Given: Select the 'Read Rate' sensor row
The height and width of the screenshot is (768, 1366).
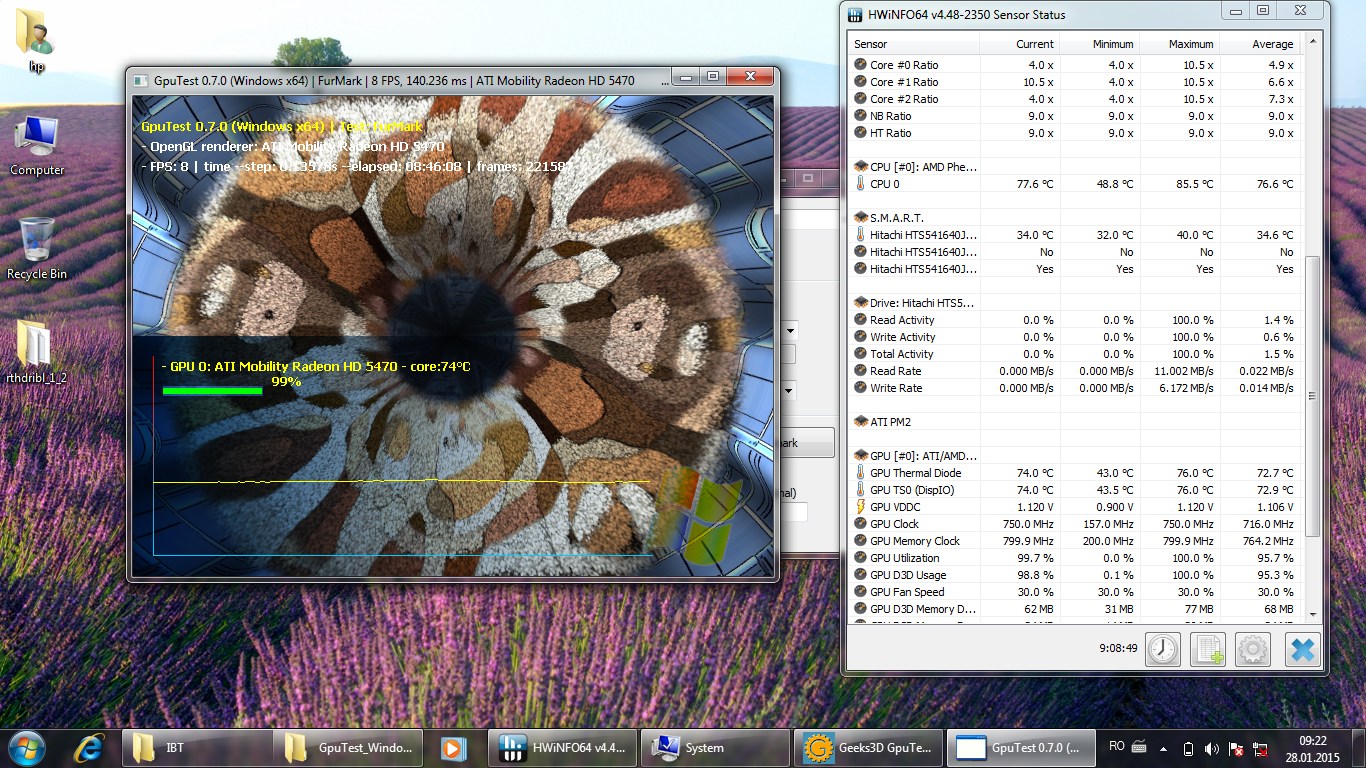Looking at the screenshot, I should coord(1074,371).
